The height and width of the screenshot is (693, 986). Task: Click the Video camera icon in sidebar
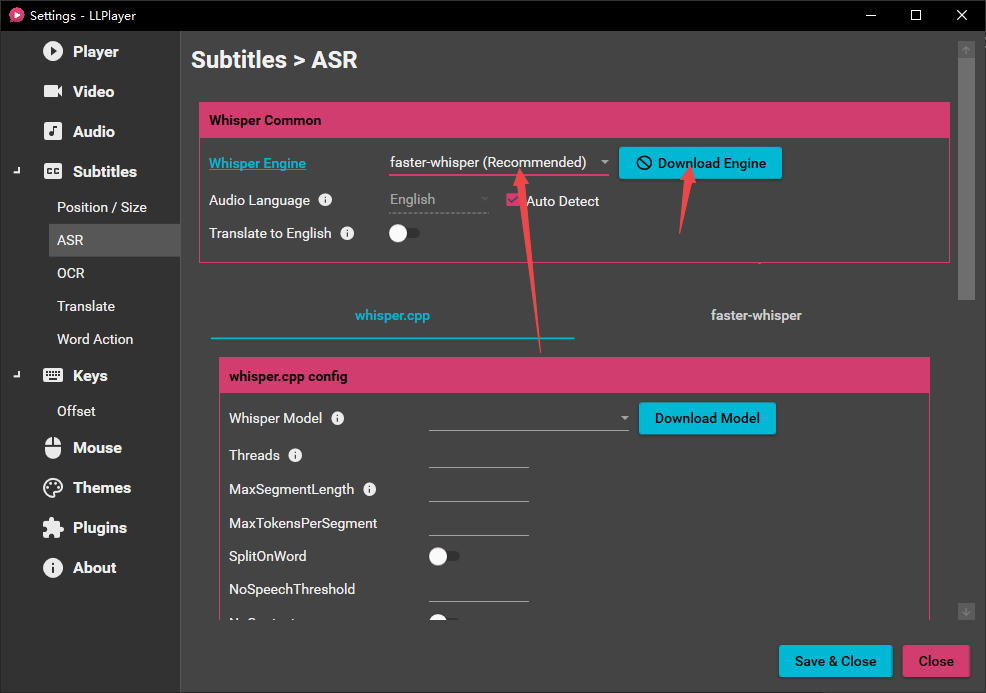point(53,92)
